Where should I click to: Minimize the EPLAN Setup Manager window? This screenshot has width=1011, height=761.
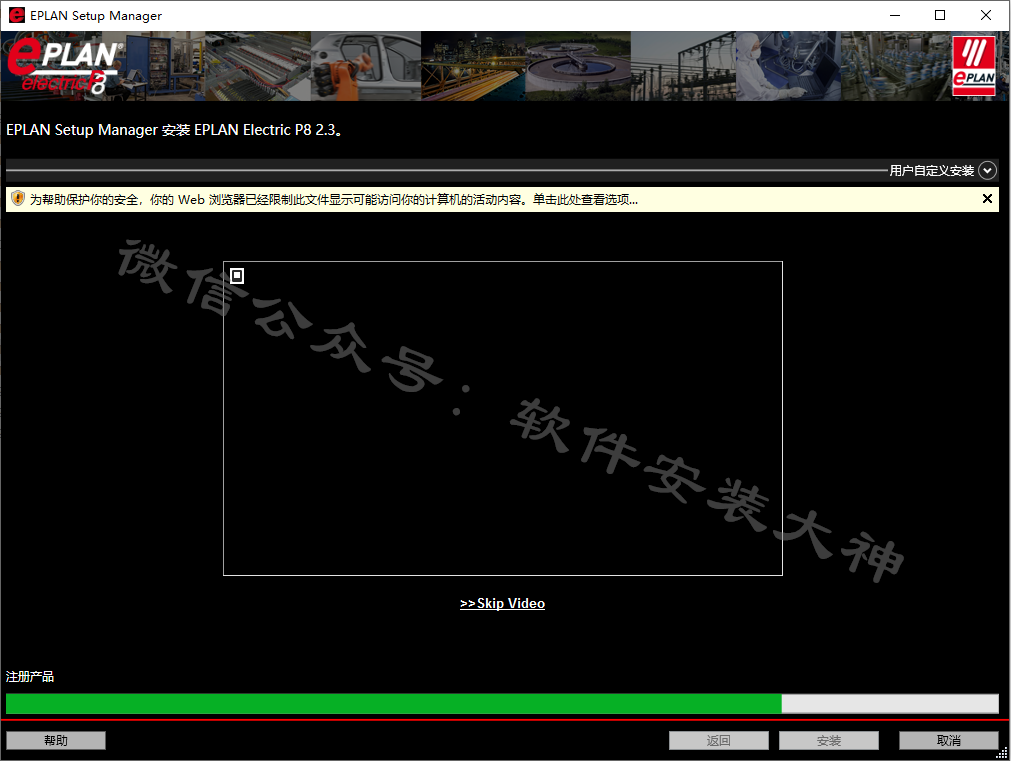pyautogui.click(x=895, y=15)
